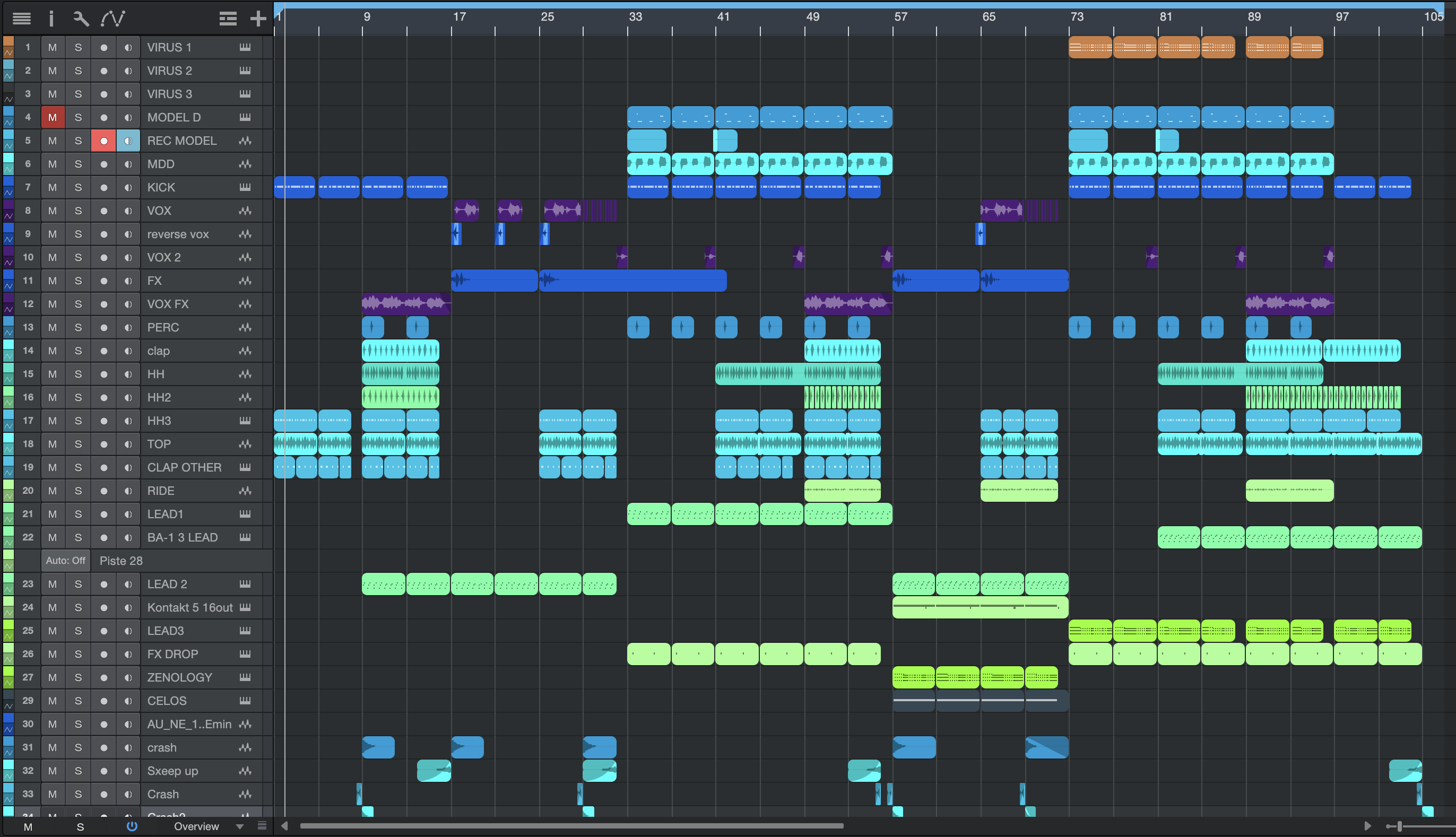The height and width of the screenshot is (837, 1456).
Task: Open the CELOS instrument keyboard icon
Action: tap(245, 701)
